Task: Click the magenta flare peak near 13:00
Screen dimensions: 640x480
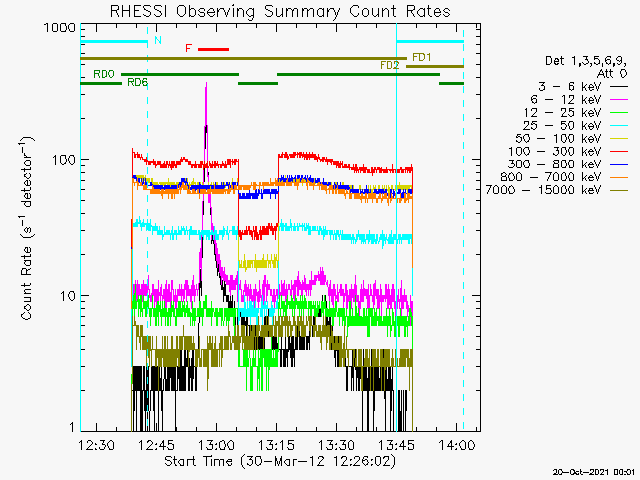Action: click(x=206, y=84)
